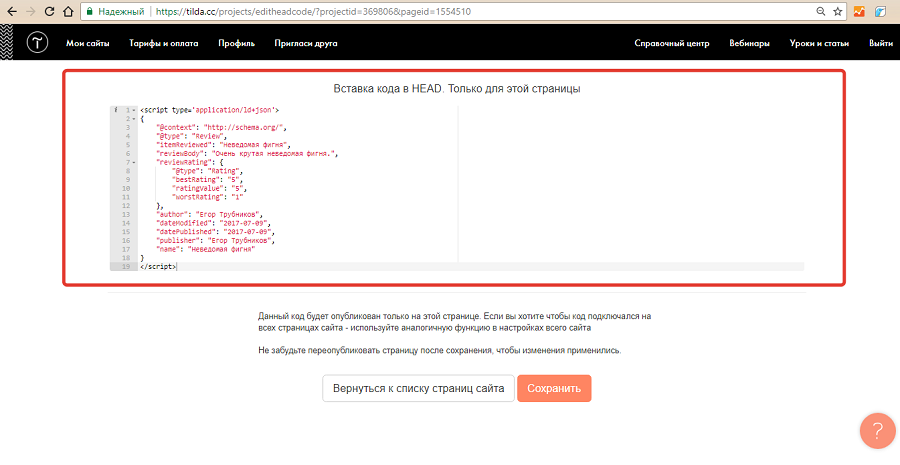Click the zoom magnifier icon in address bar
This screenshot has width=900, height=465.
coord(821,11)
